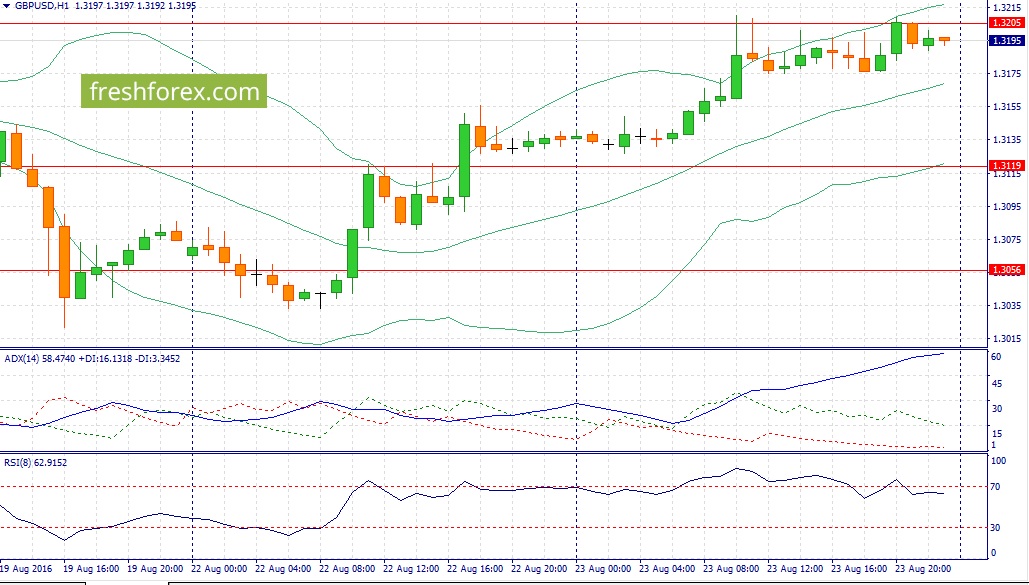
Task: Select the blue 1.3195 current price tag
Action: click(x=1006, y=41)
